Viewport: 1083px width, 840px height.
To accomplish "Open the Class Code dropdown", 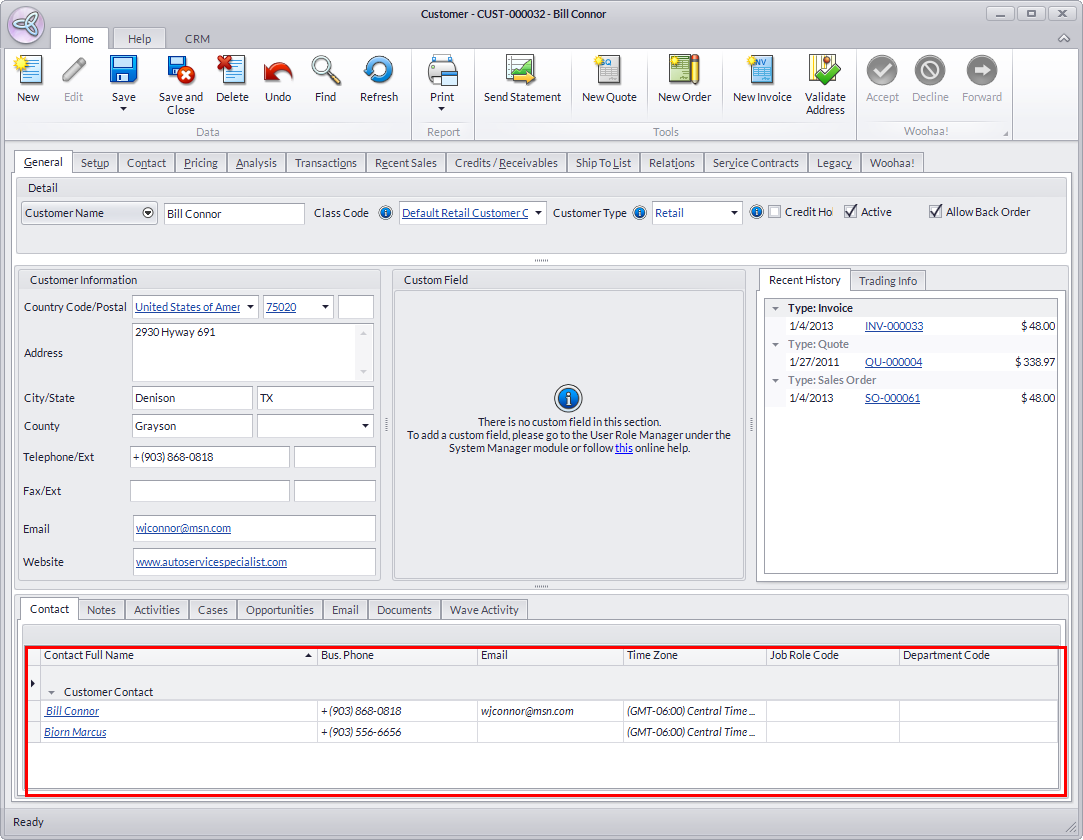I will pos(539,213).
